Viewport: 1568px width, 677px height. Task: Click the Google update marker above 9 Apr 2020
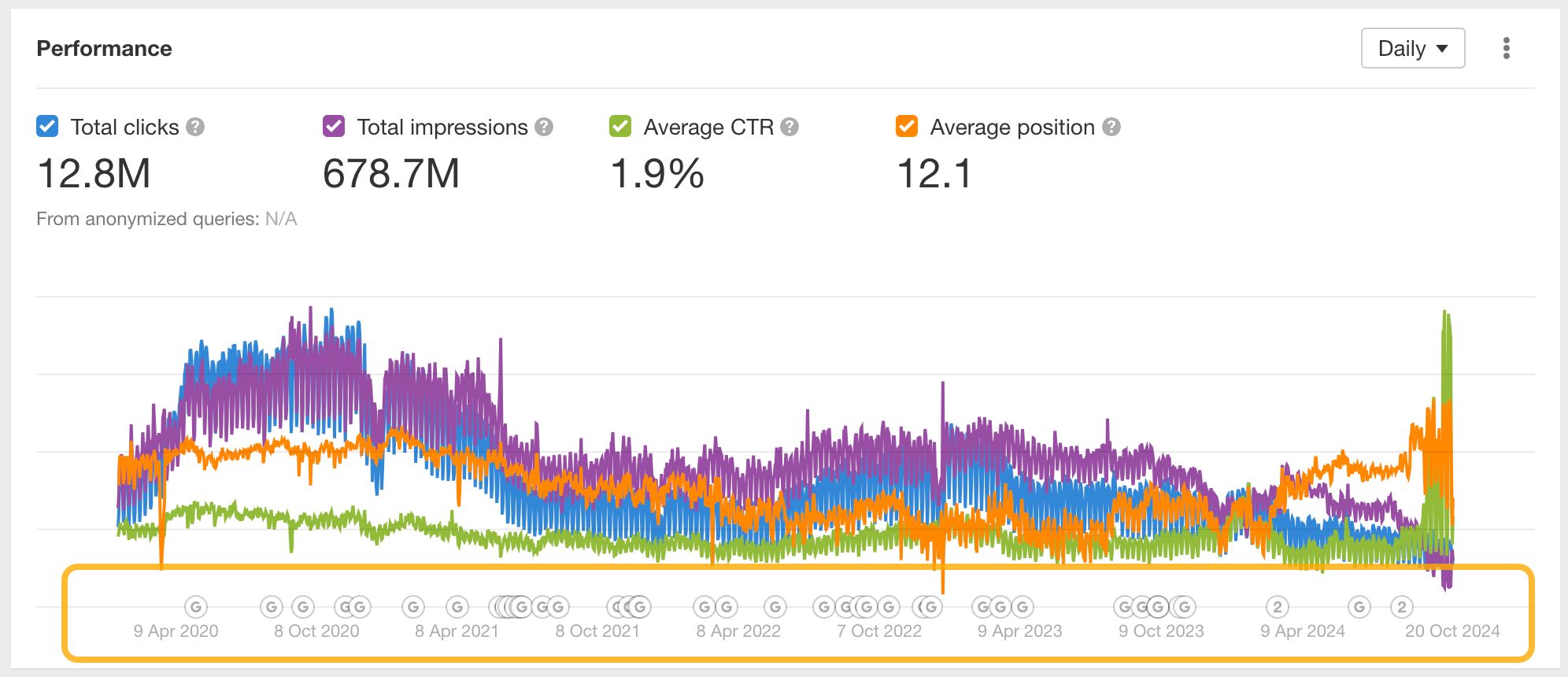[195, 607]
